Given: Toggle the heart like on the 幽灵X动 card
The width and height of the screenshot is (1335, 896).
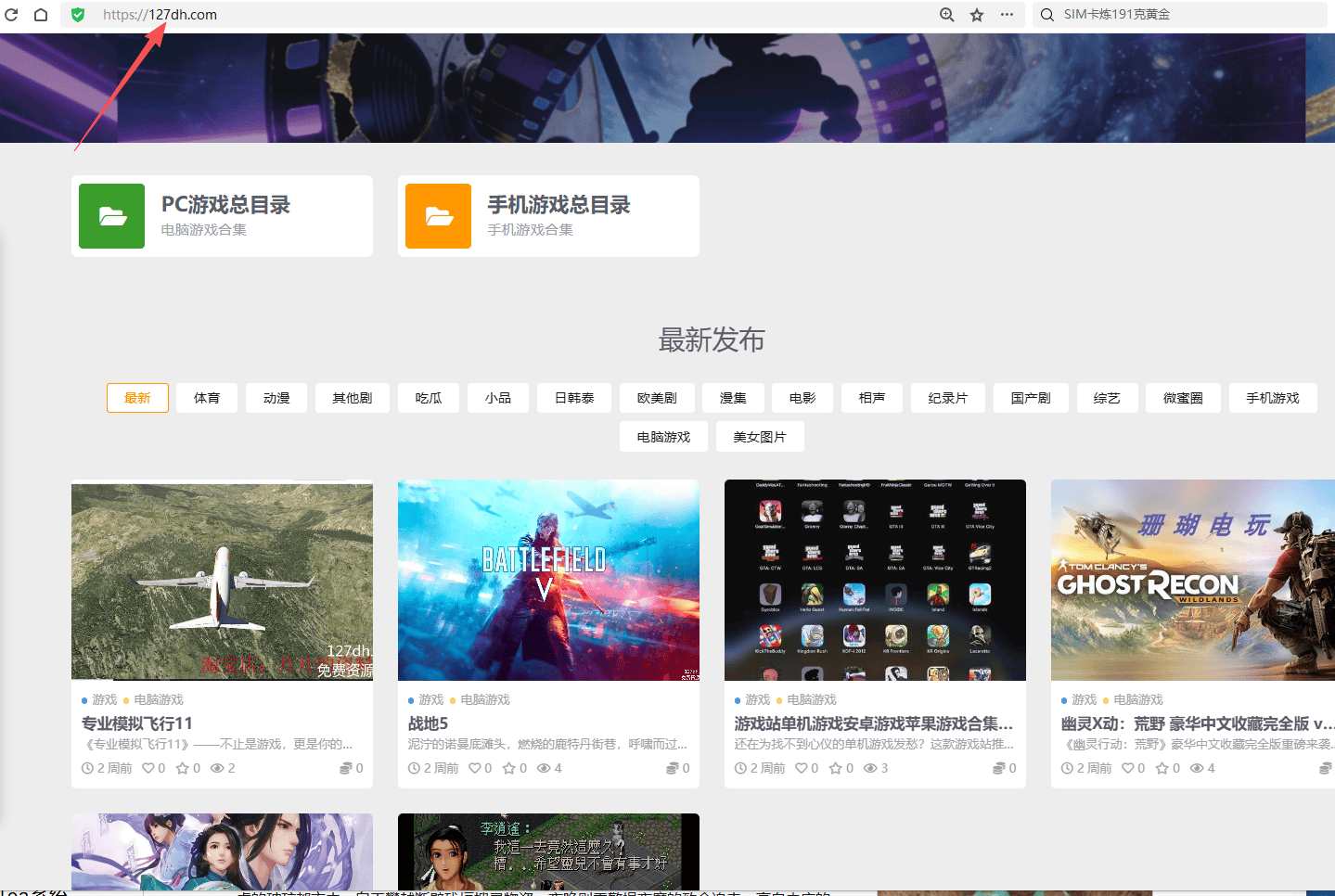Looking at the screenshot, I should [1129, 767].
